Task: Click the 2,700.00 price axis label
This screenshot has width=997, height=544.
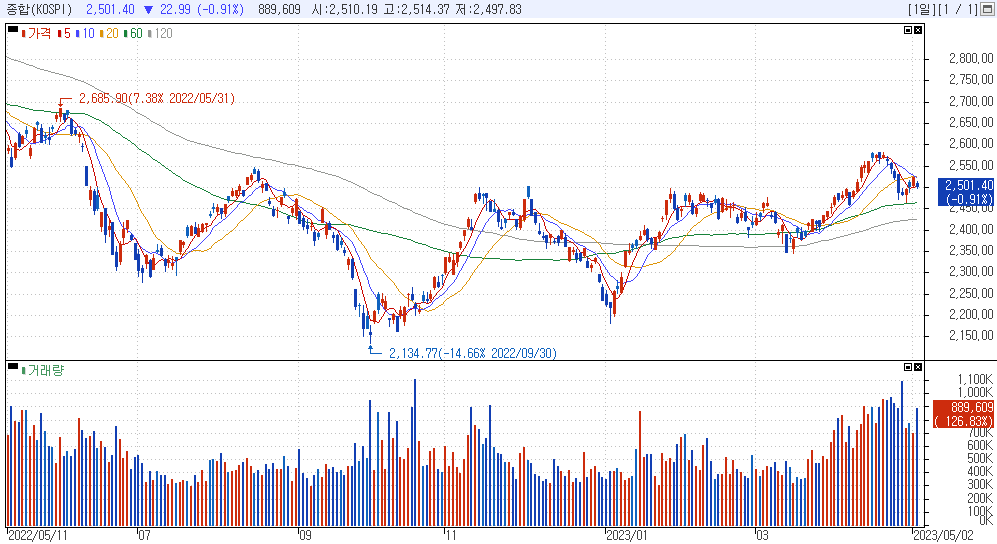Action: (971, 101)
